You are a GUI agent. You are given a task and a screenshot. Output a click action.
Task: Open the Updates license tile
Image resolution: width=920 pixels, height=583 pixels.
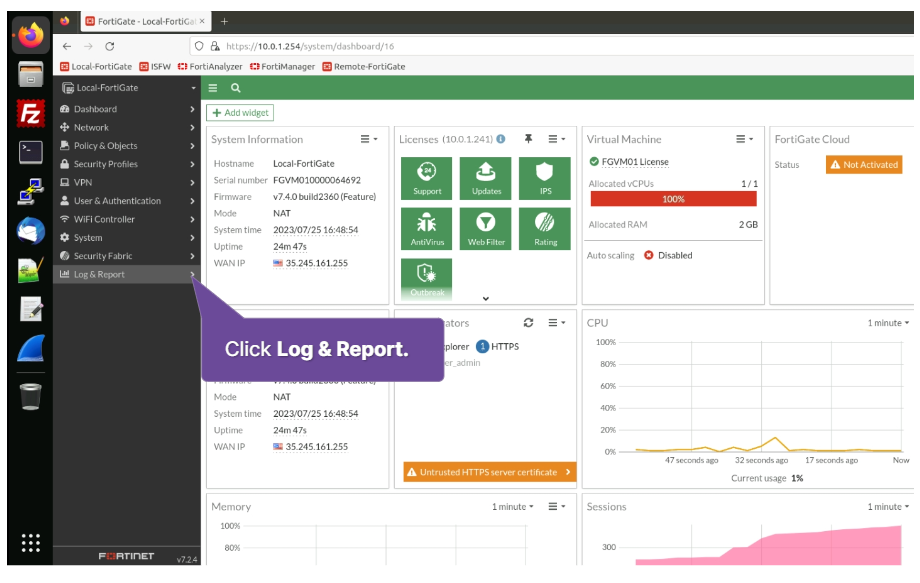(x=486, y=178)
